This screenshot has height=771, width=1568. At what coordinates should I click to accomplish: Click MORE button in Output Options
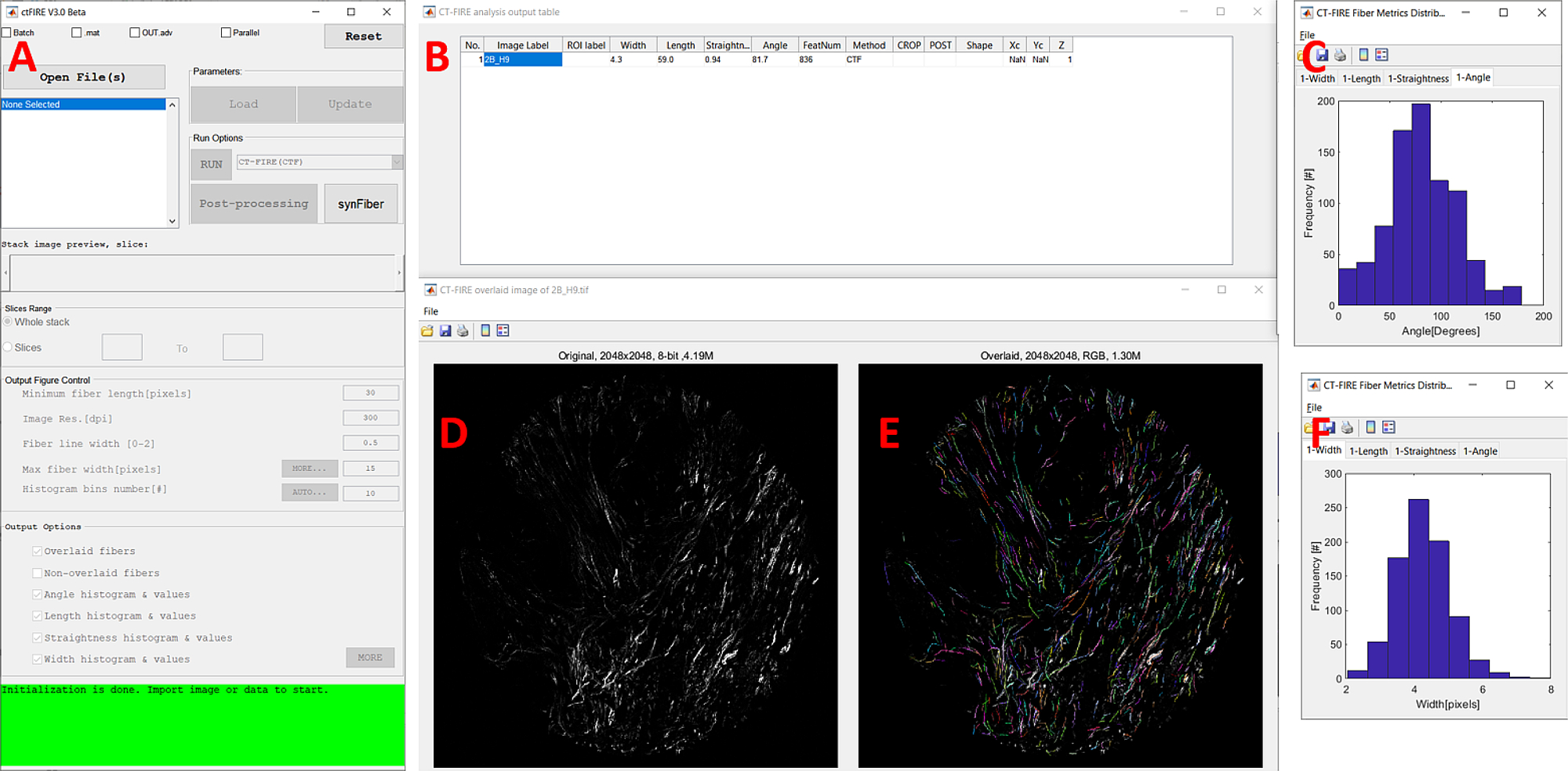point(370,657)
